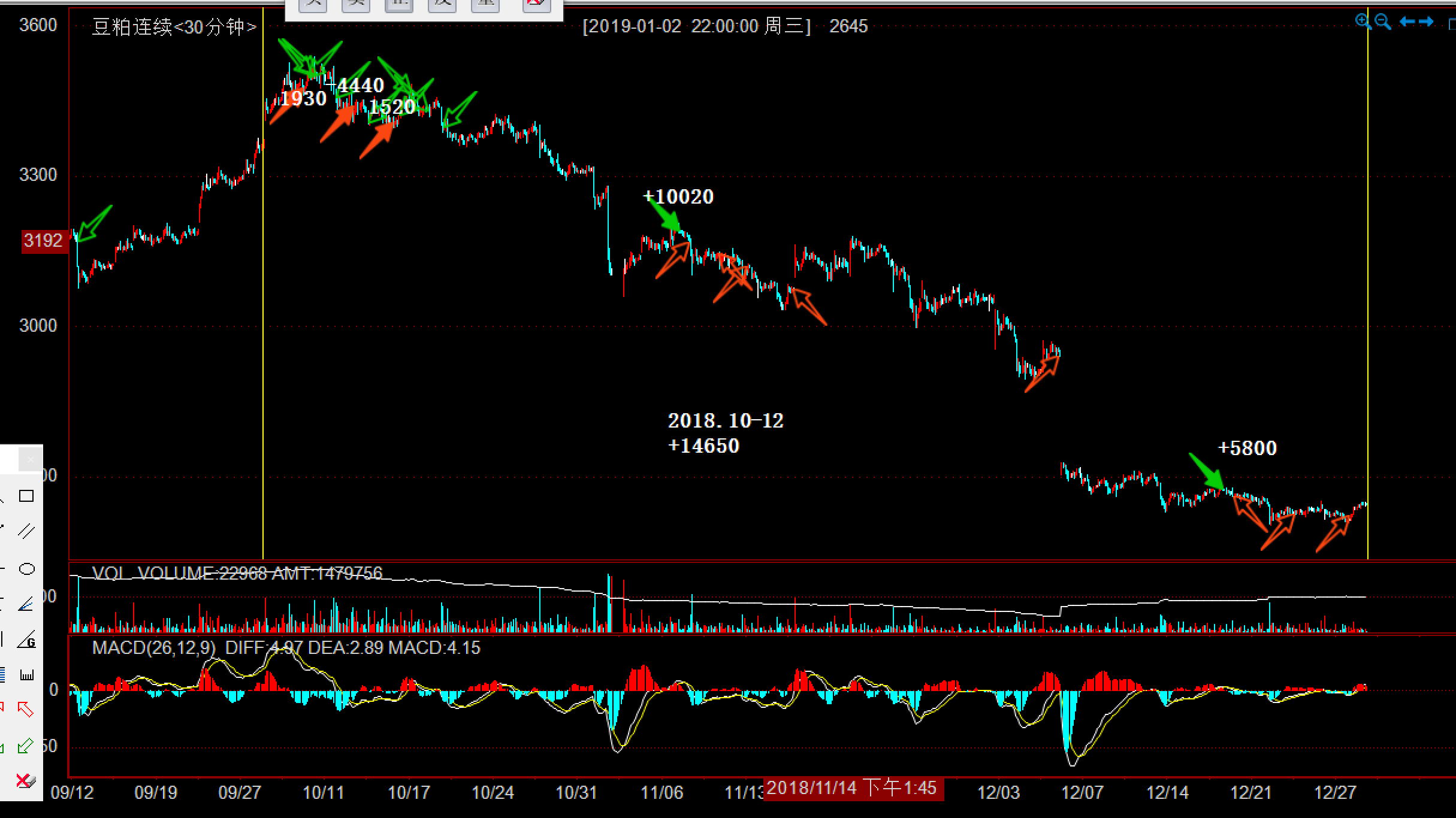Select the rectangle drawing tool

click(26, 496)
